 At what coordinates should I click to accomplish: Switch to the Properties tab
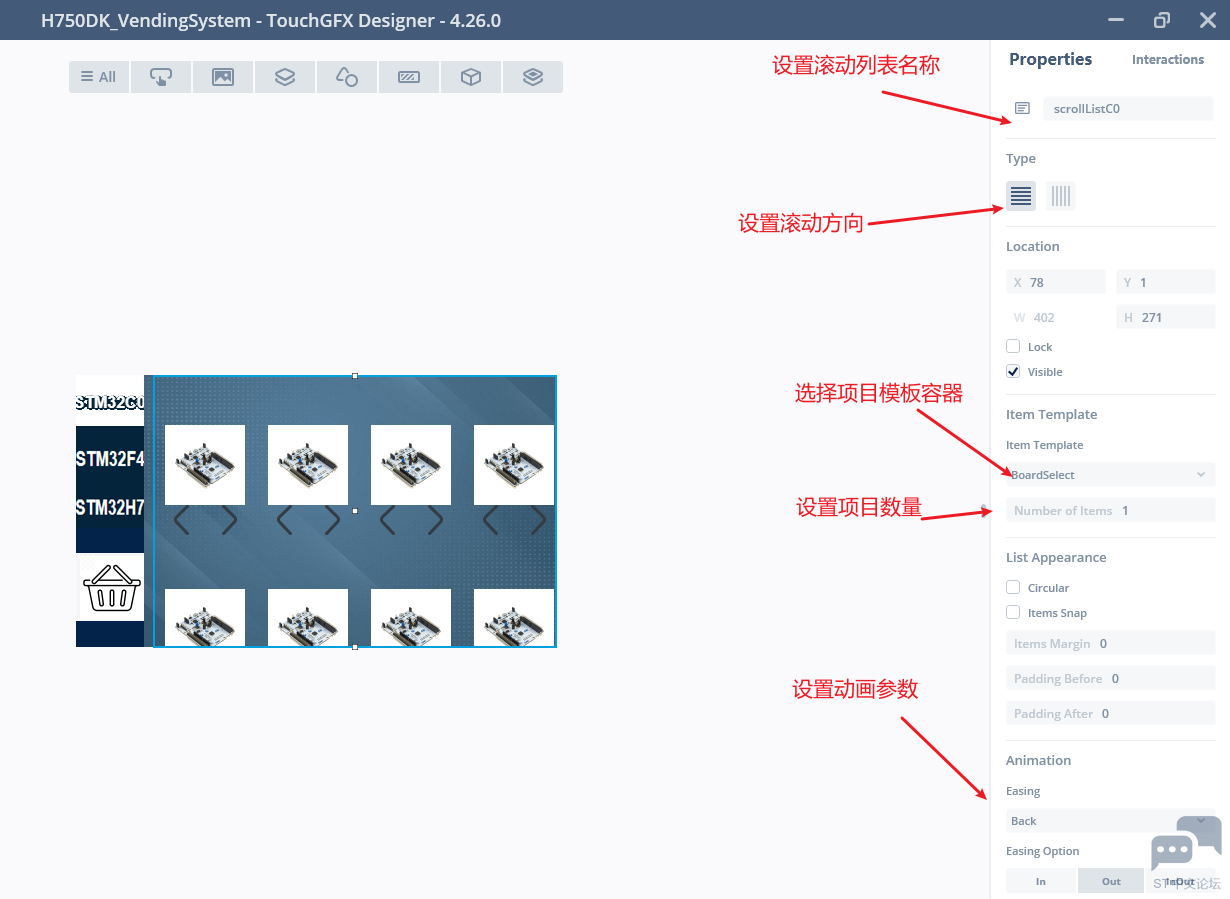(1050, 60)
